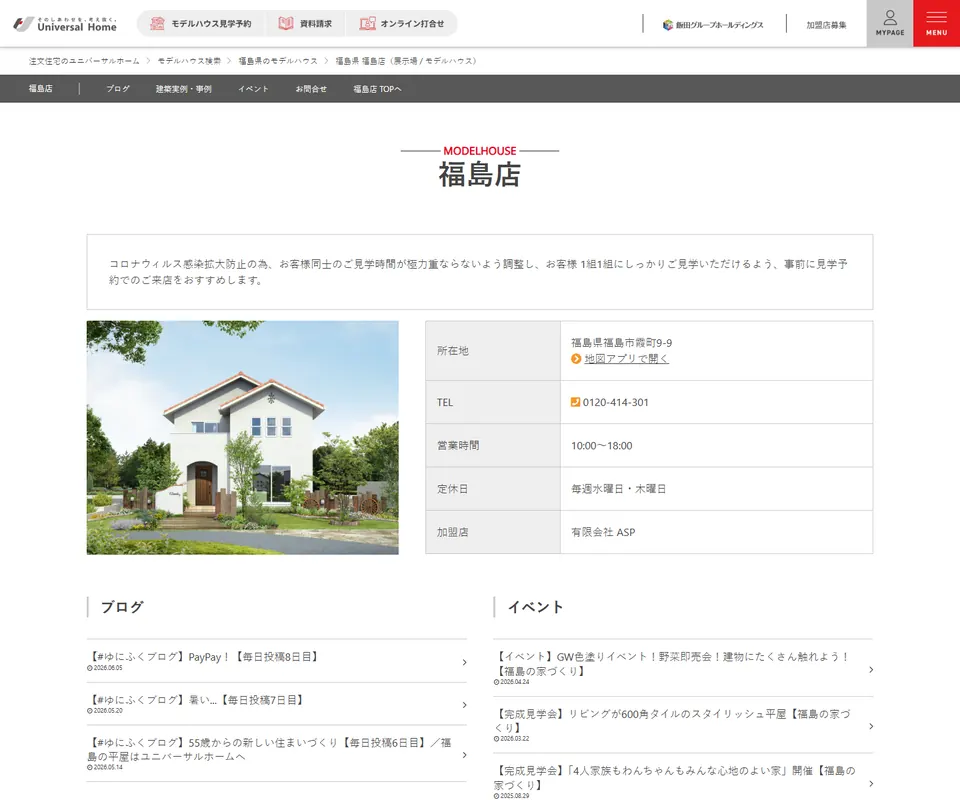Select 建築実例・事例 in navigation bar

tap(184, 89)
